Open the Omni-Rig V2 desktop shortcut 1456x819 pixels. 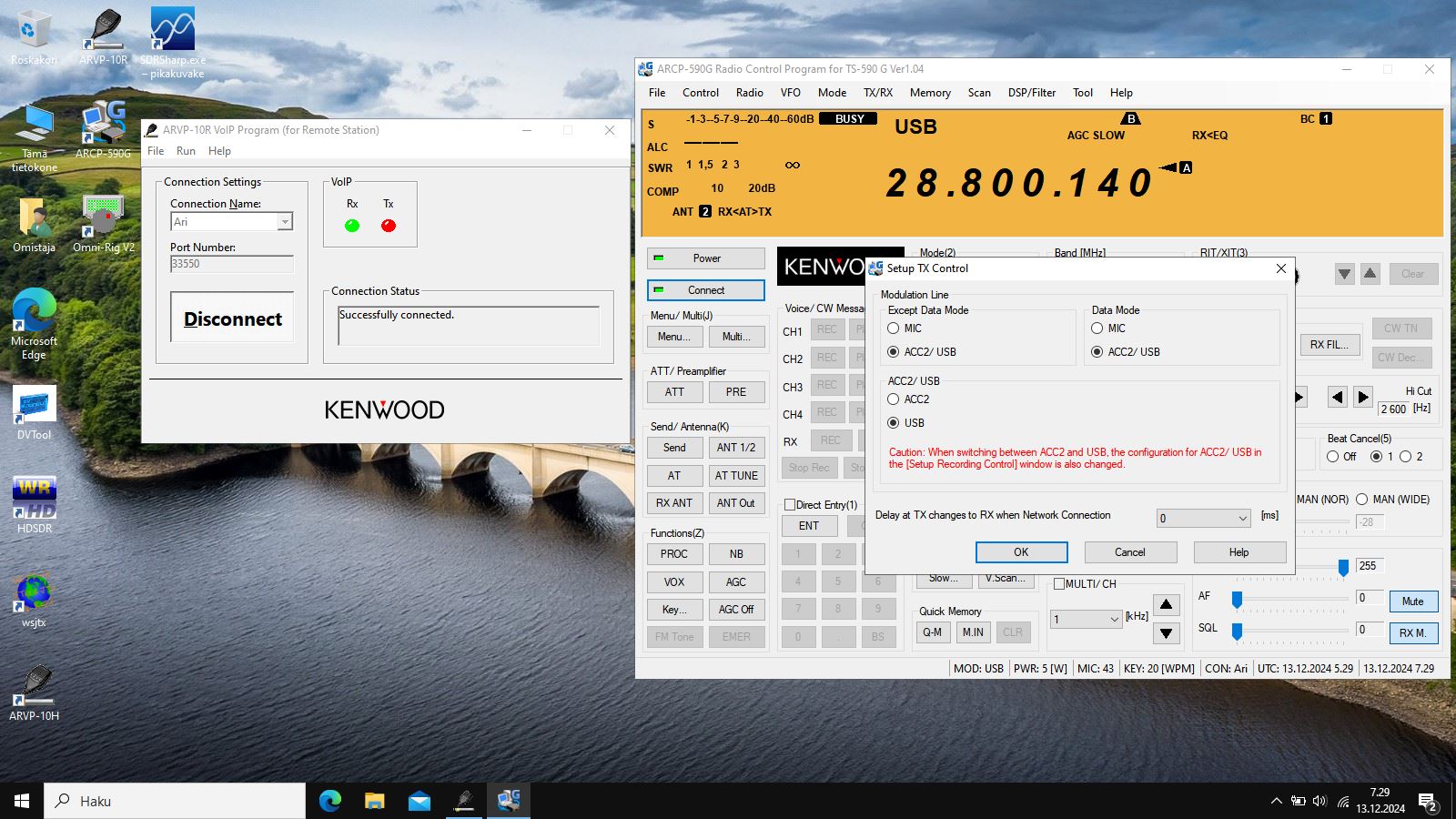click(104, 225)
